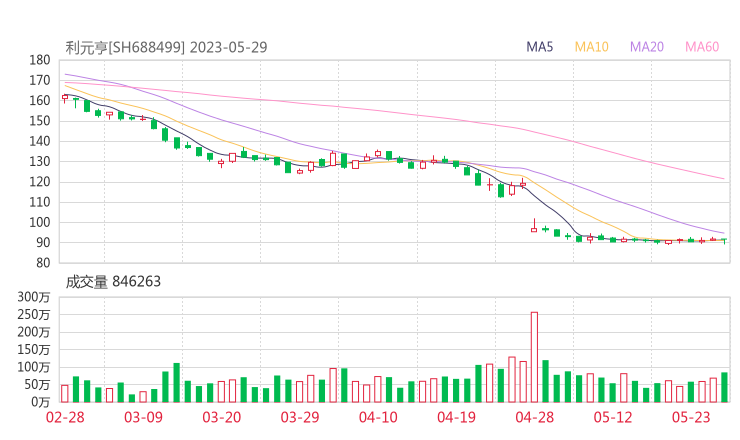Click the gap-down red candlestick near 04-28
The image size is (740, 440).
coord(534,227)
